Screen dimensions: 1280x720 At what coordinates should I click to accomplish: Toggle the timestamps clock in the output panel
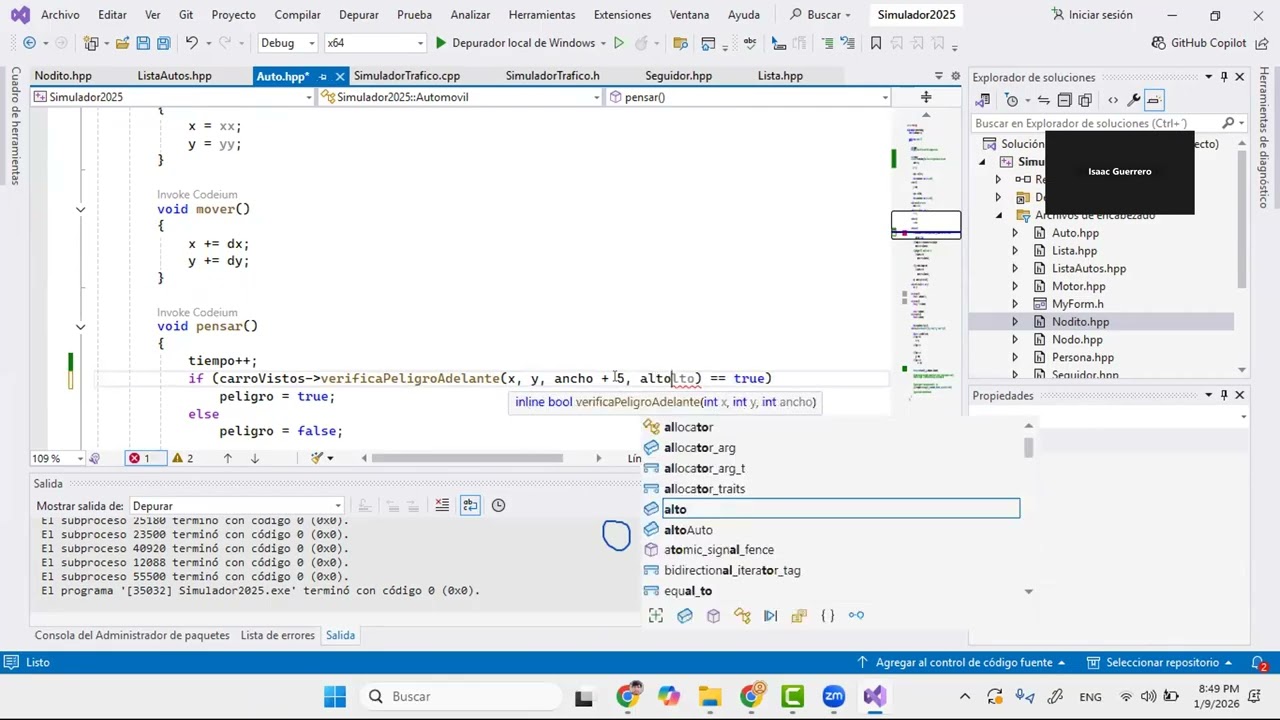[x=498, y=505]
